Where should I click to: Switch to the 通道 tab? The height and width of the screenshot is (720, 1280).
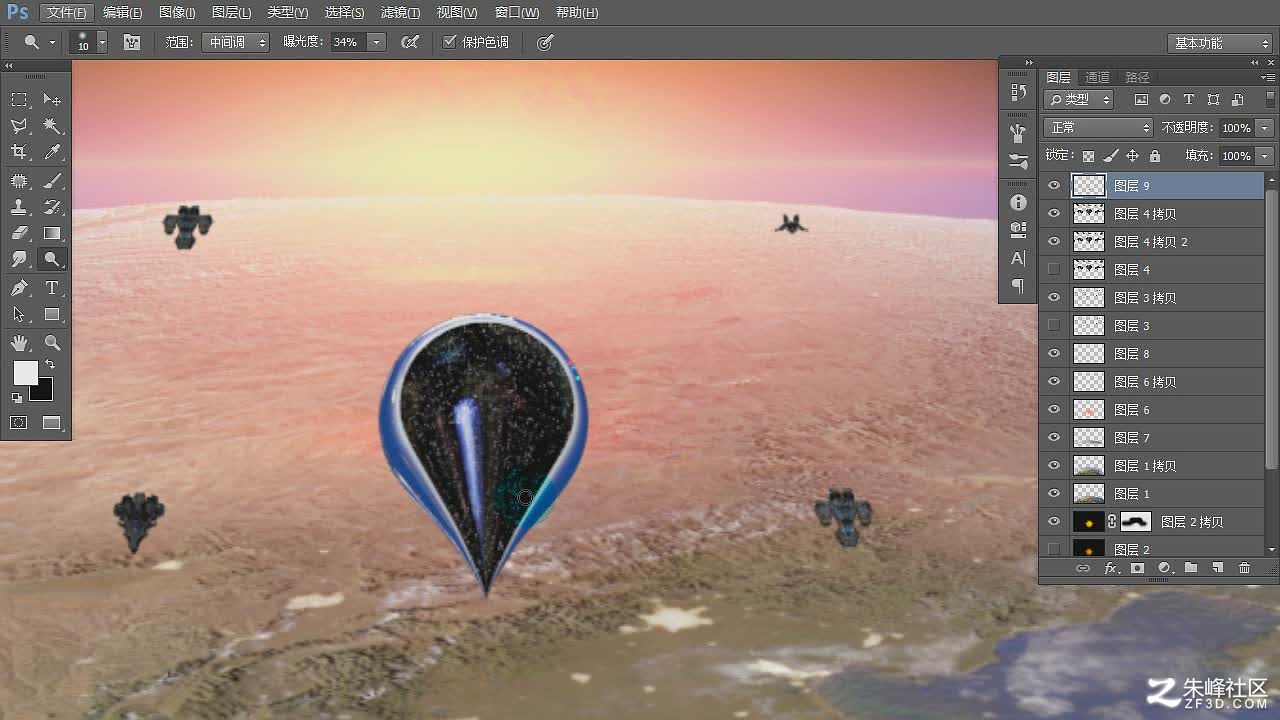click(x=1097, y=77)
